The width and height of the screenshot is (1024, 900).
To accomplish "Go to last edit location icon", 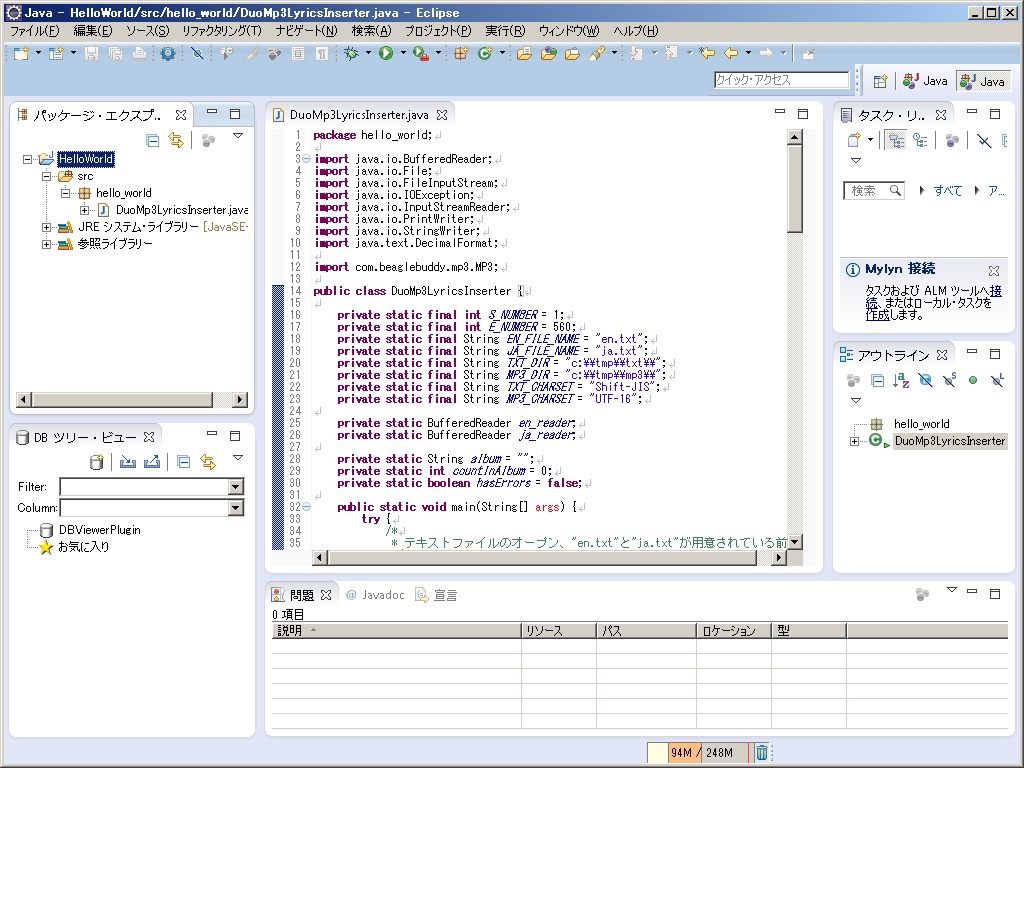I will 707,53.
